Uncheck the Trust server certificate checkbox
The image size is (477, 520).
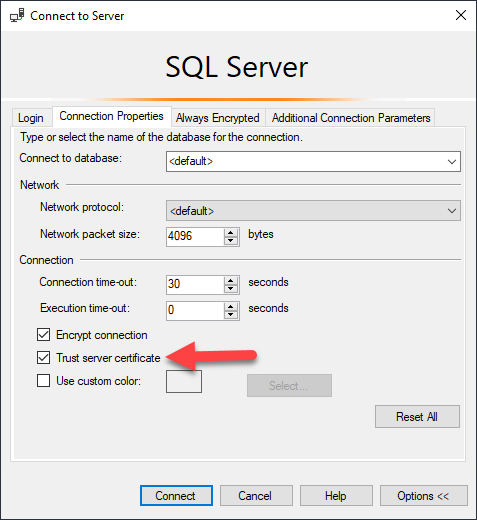click(44, 358)
